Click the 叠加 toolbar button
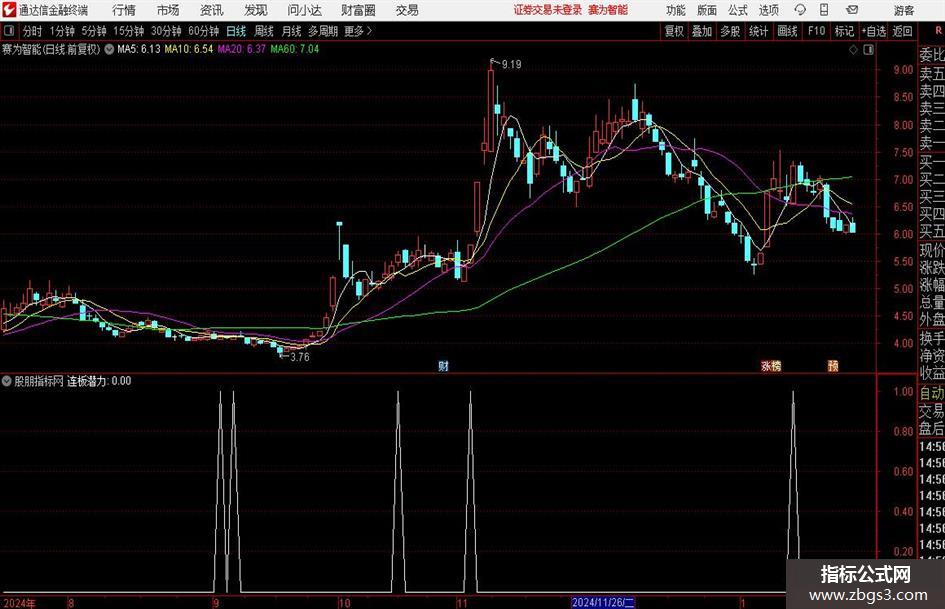 [702, 31]
